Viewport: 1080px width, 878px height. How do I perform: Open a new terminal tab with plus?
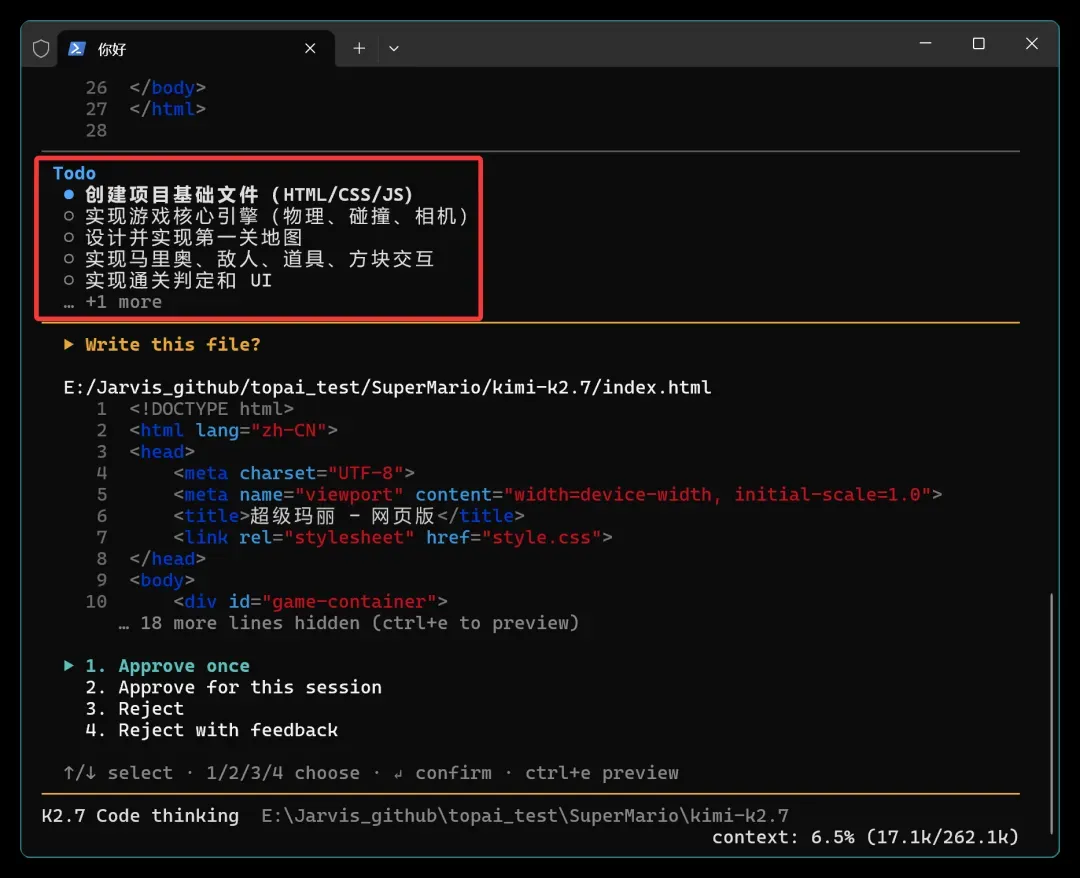pos(359,48)
